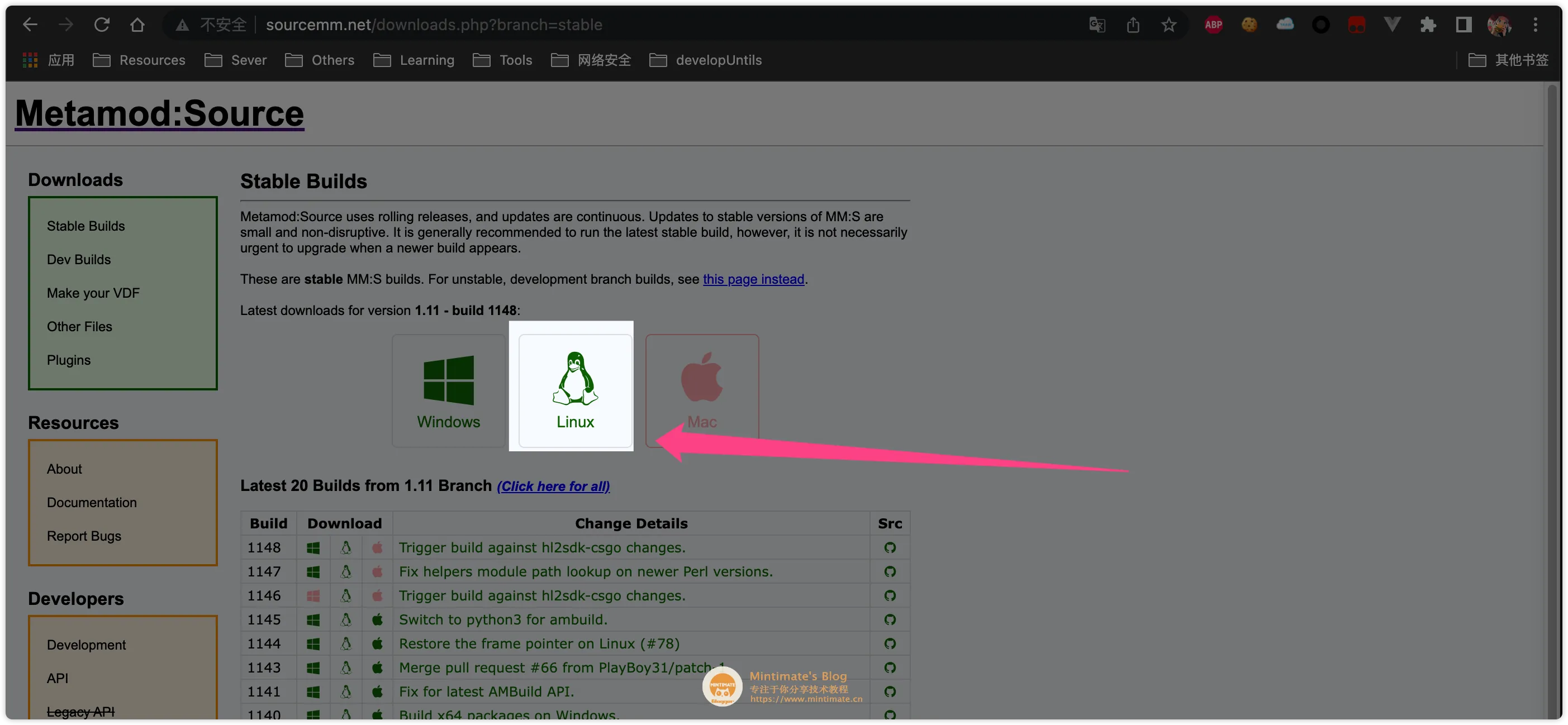Screen dimensions: 1568x725
Task: Download Windows package for build 1148
Action: click(x=313, y=548)
